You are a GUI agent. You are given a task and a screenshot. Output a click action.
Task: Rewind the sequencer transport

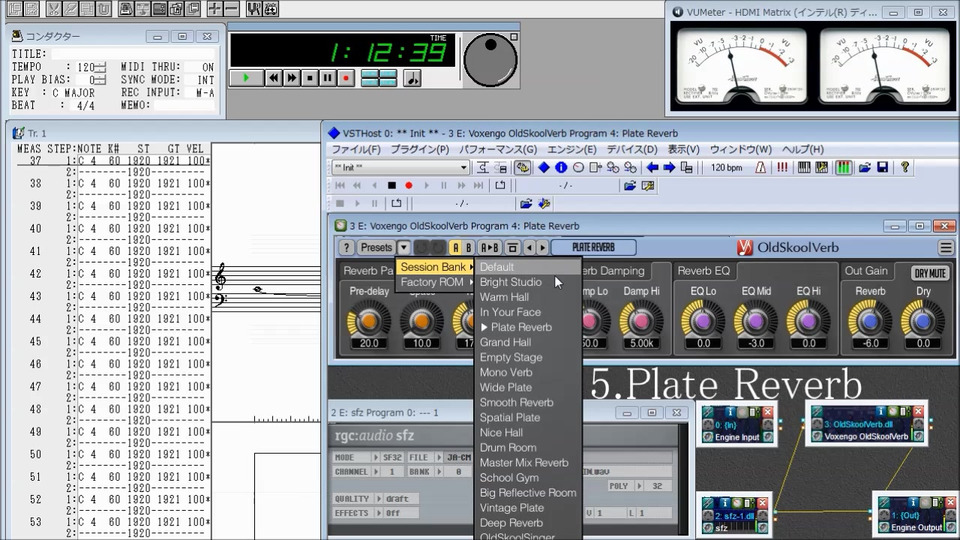(274, 78)
